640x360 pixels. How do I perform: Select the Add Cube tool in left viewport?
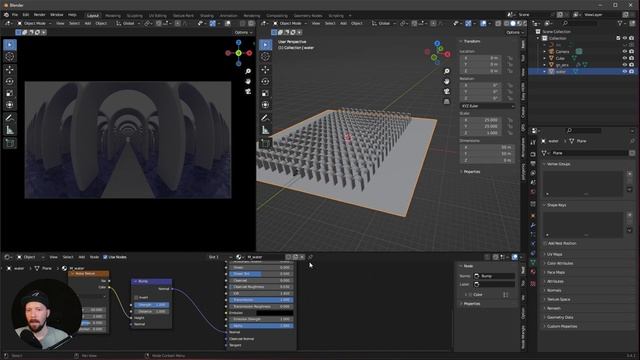(x=10, y=143)
